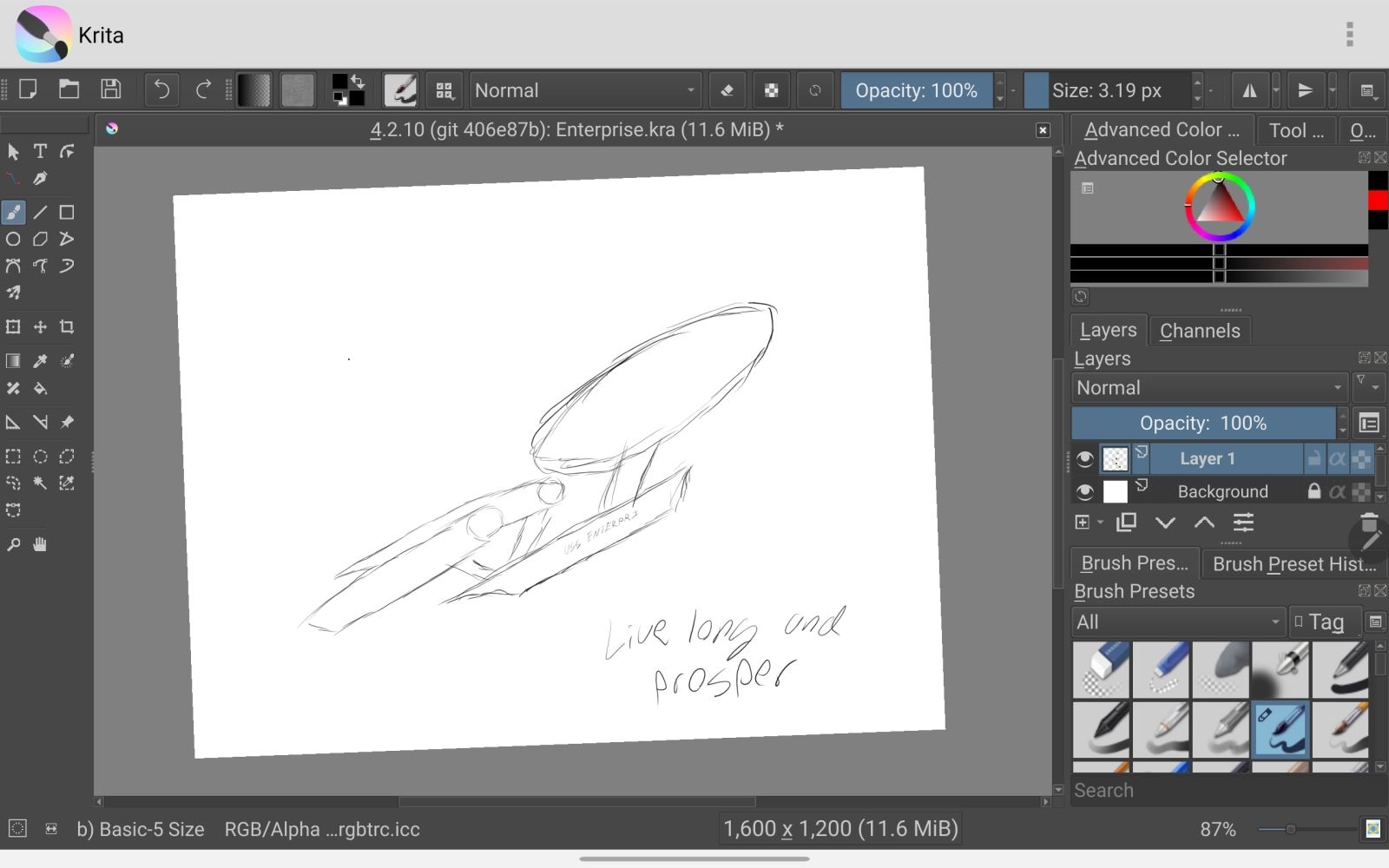Image resolution: width=1389 pixels, height=868 pixels.
Task: Open Krita's three-dot overflow menu
Action: click(x=1349, y=34)
